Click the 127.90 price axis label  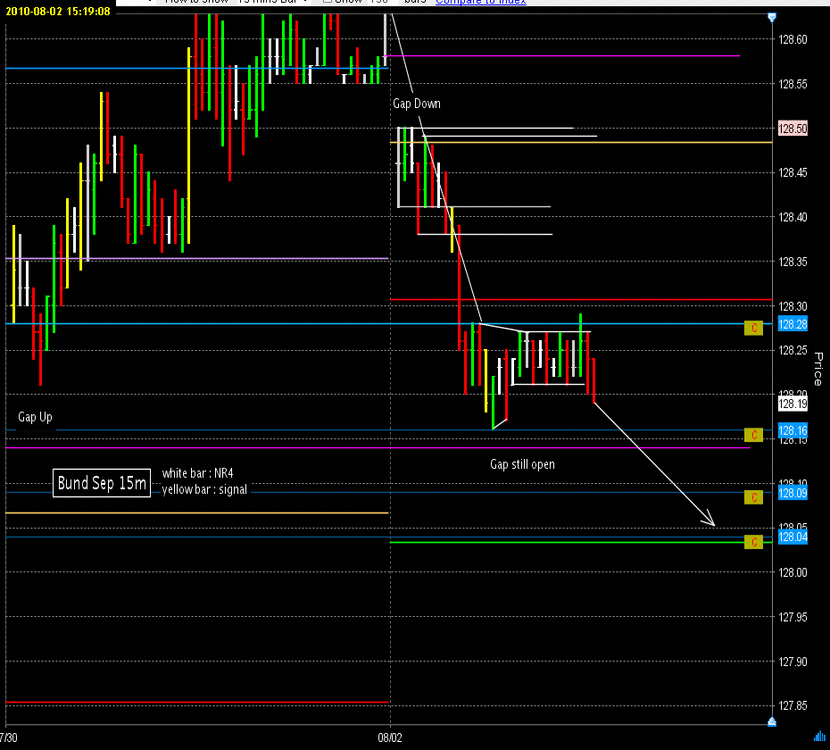792,662
